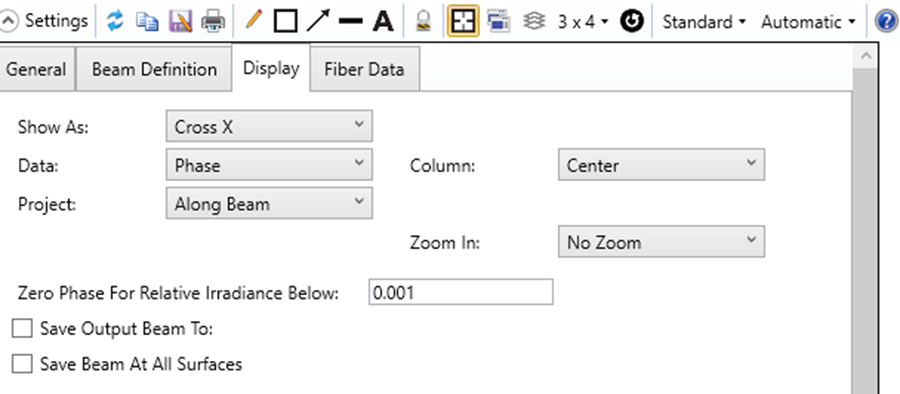Select the text annotation A tool
The width and height of the screenshot is (900, 394).
(x=383, y=22)
